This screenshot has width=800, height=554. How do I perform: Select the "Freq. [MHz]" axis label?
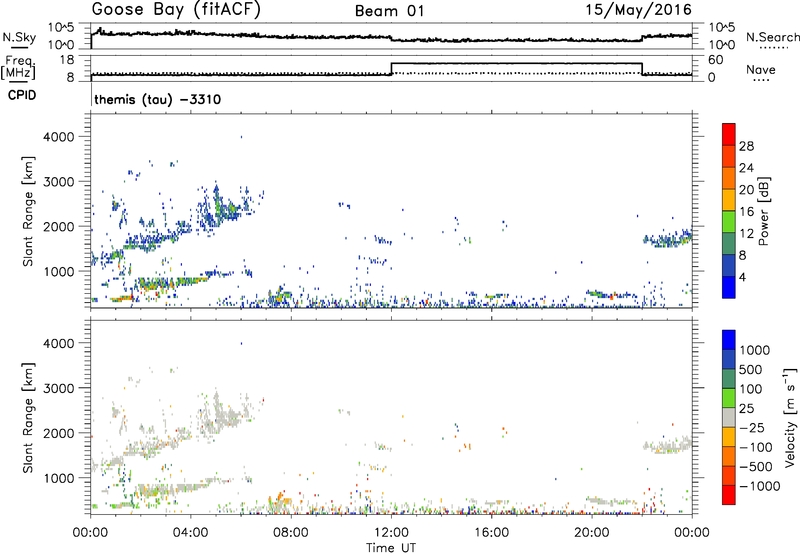tap(18, 68)
